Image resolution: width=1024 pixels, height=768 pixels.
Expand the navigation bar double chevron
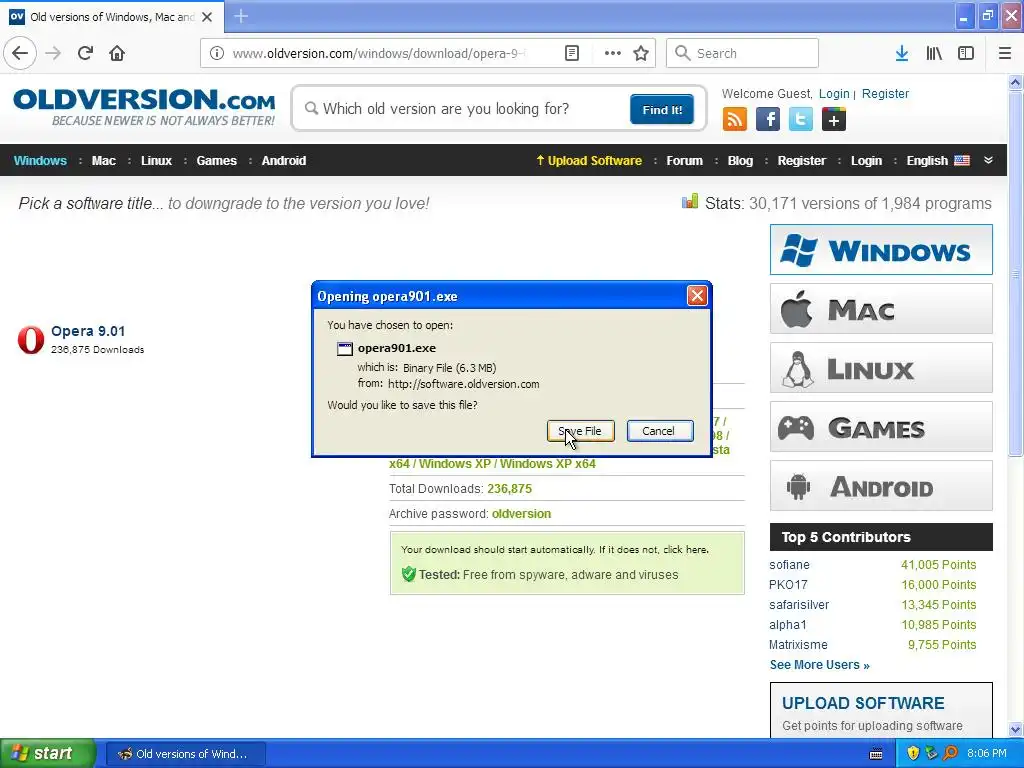pos(989,160)
